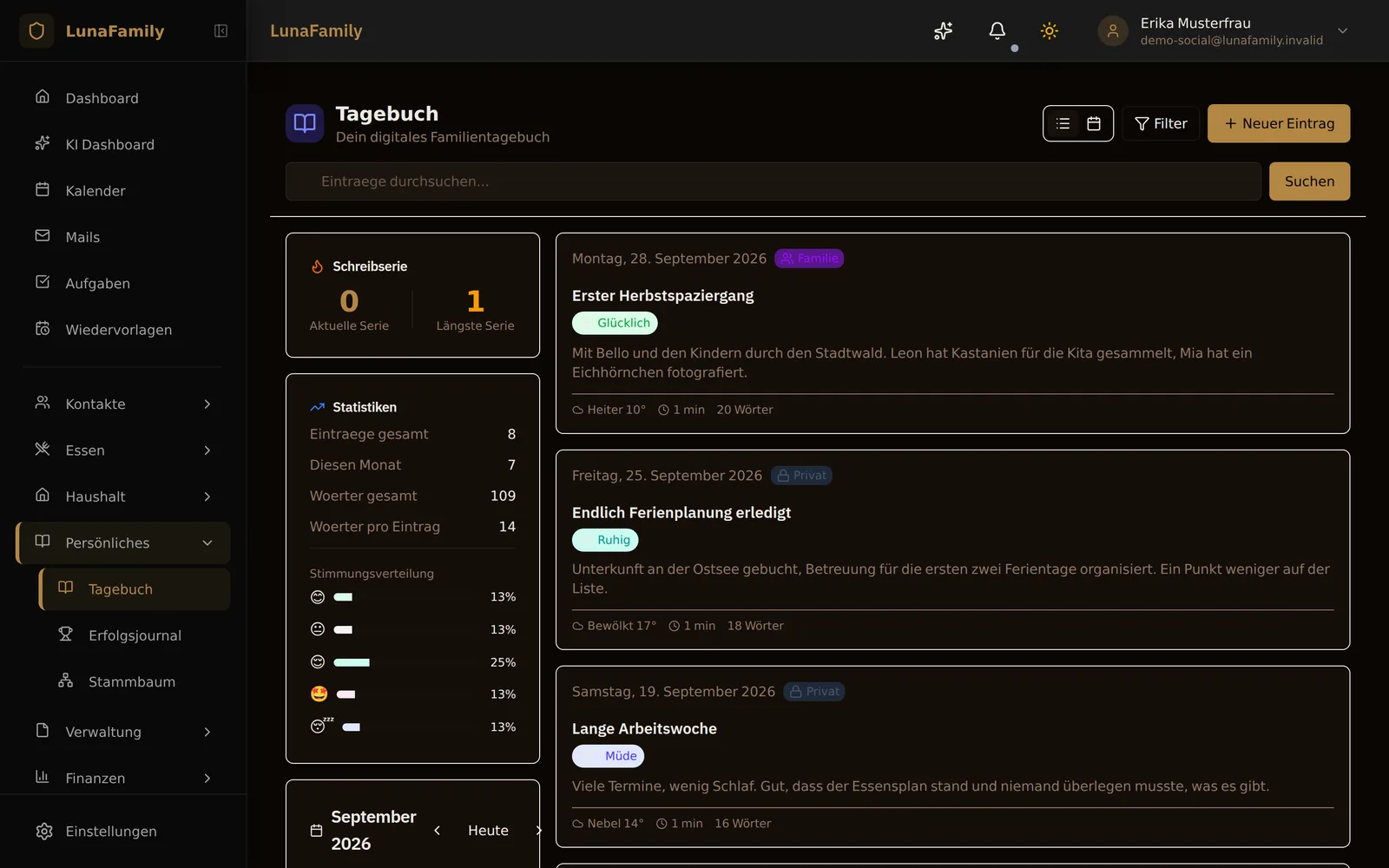
Task: Open Erfolgsjournal trophy icon
Action: point(65,635)
